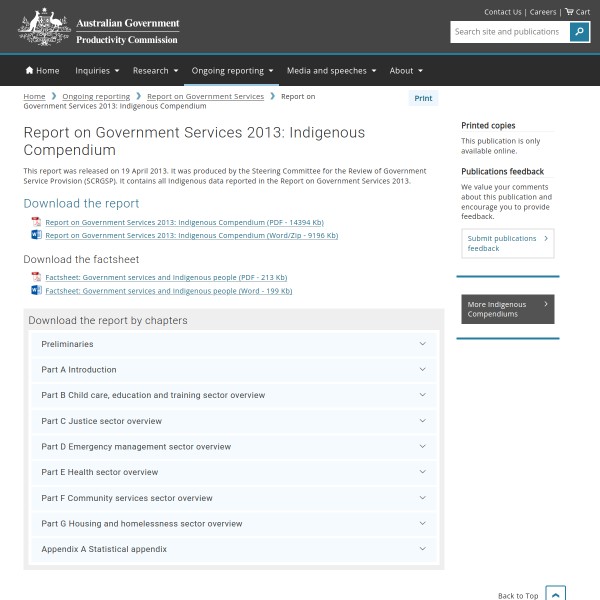Expand Appendix A Statistical appendix
This screenshot has width=600, height=600.
point(235,549)
